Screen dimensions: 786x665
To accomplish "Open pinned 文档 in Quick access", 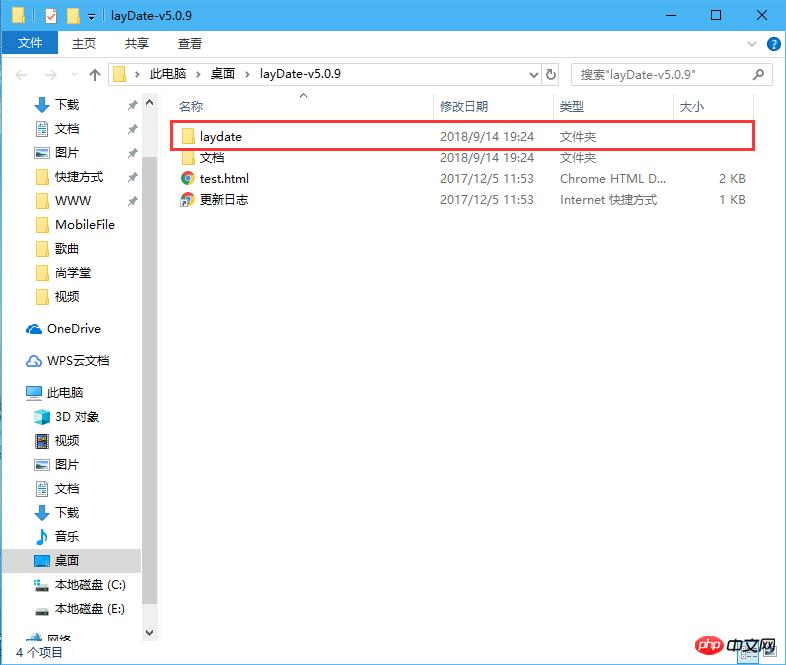I will point(67,128).
